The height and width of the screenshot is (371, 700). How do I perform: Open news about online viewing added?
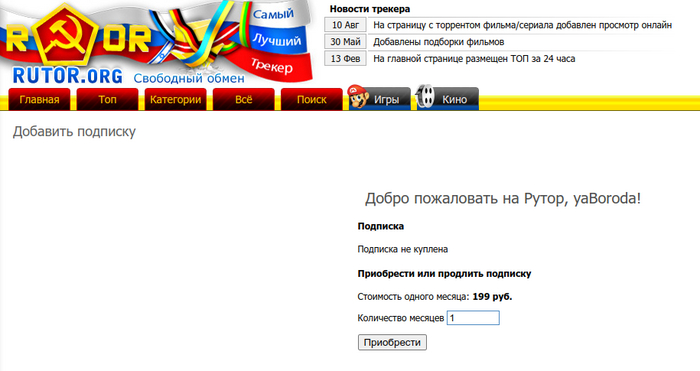click(522, 25)
